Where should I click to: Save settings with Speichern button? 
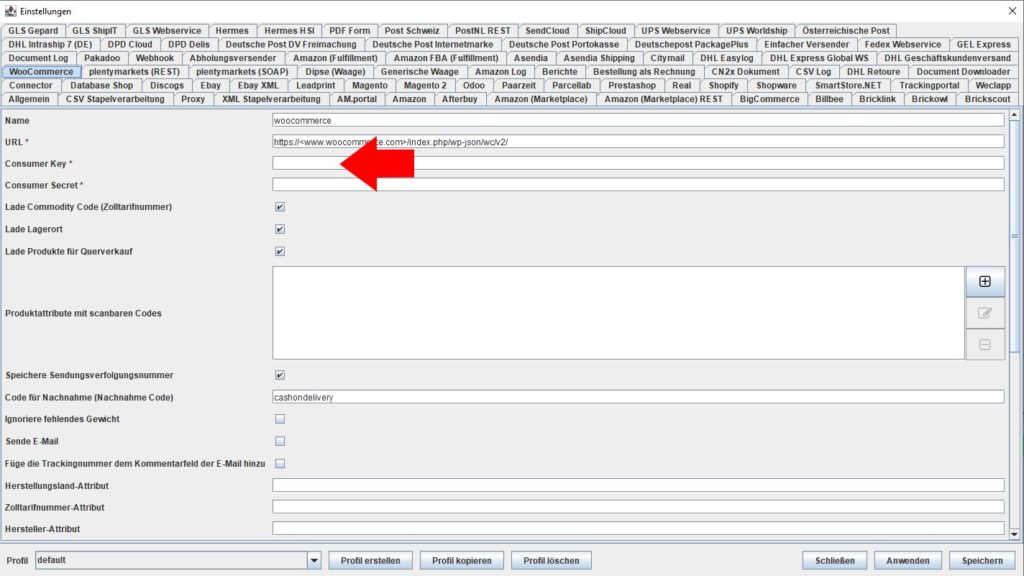coord(982,560)
